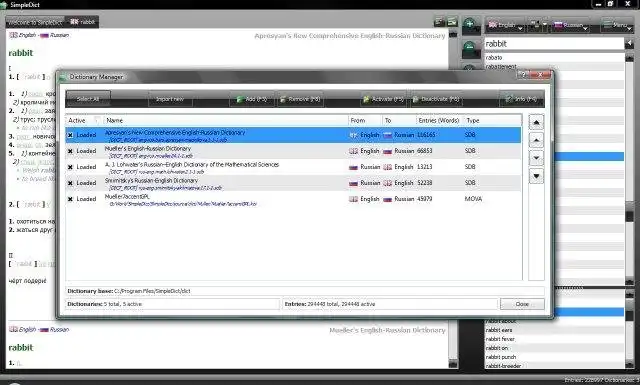640x385 pixels.
Task: Uncheck active box for Smirnitsky's Russian-English Dictionary
Action: (x=70, y=183)
